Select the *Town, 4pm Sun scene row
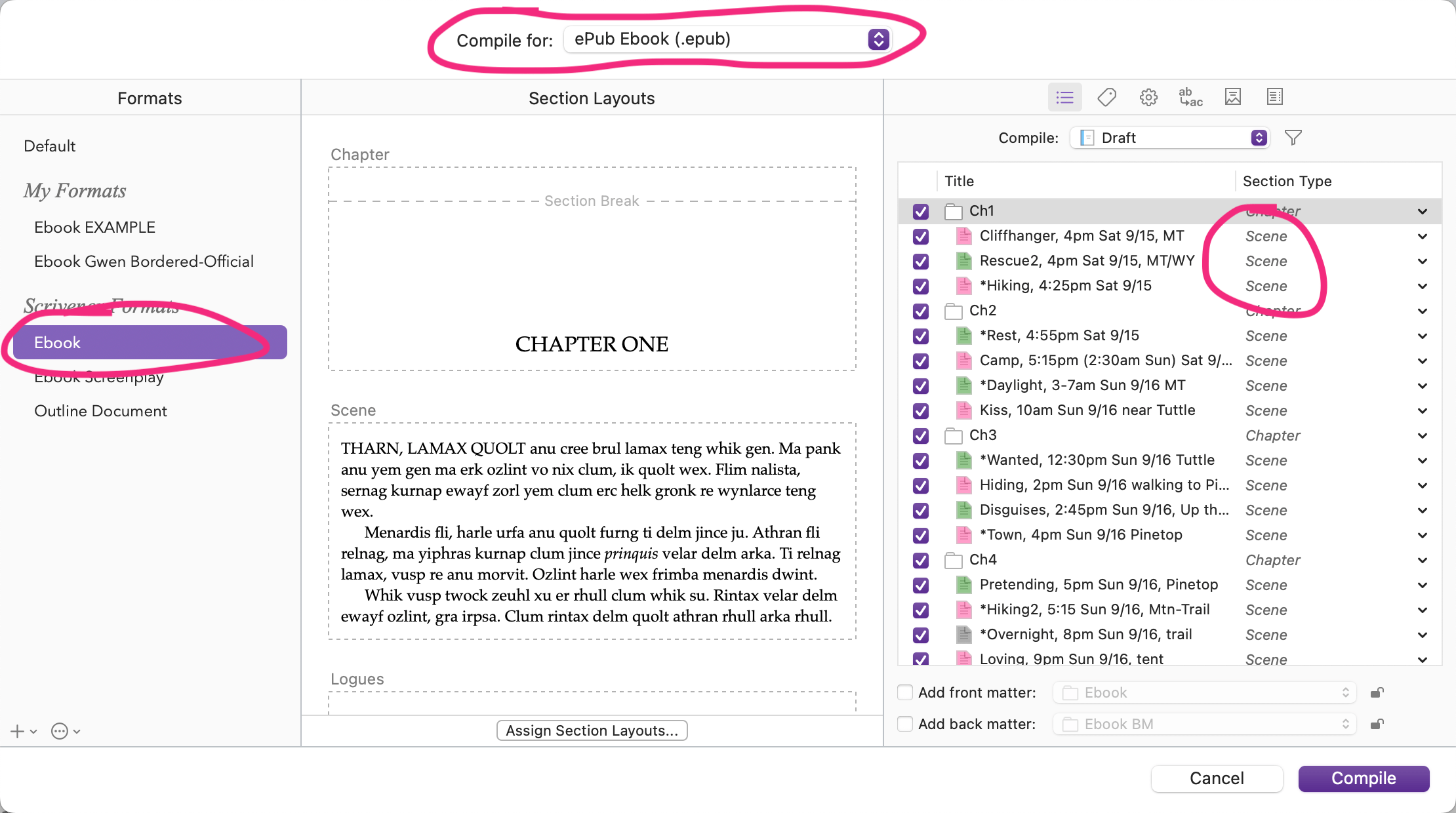This screenshot has height=813, width=1456. [x=1169, y=535]
